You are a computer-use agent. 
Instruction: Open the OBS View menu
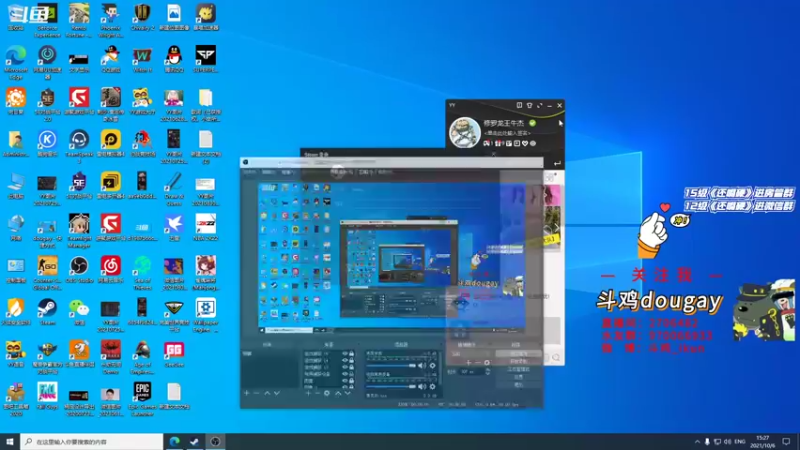pos(287,172)
